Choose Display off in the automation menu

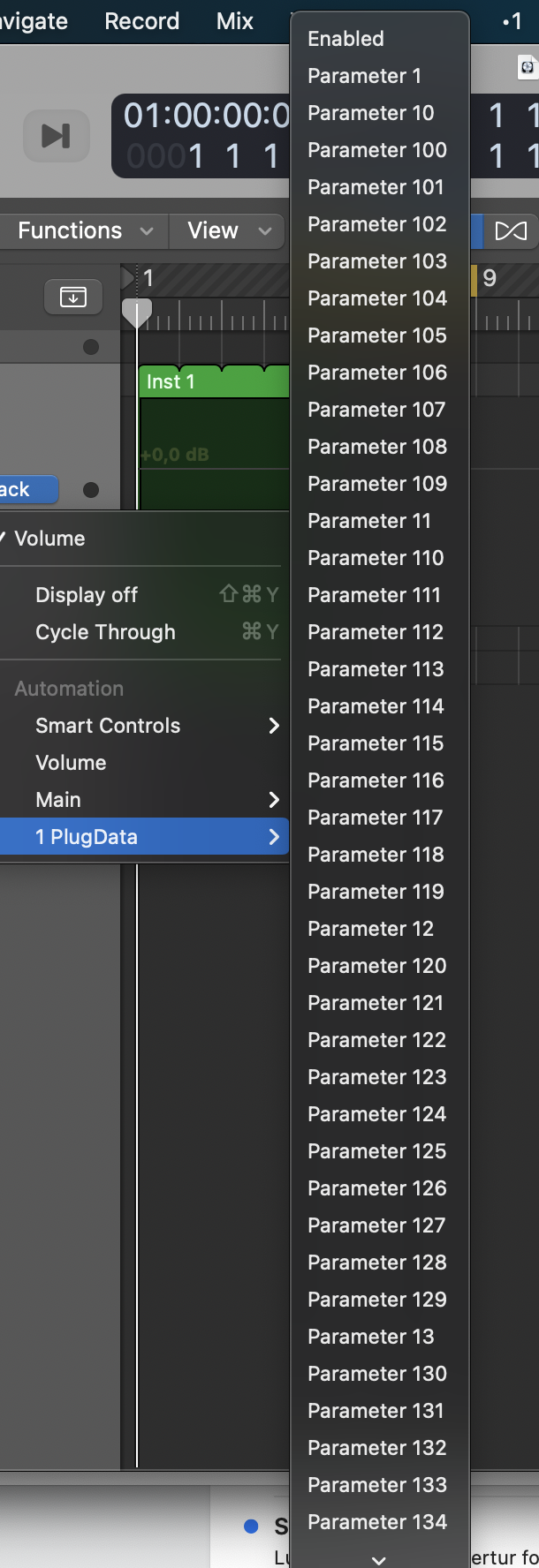tap(86, 594)
